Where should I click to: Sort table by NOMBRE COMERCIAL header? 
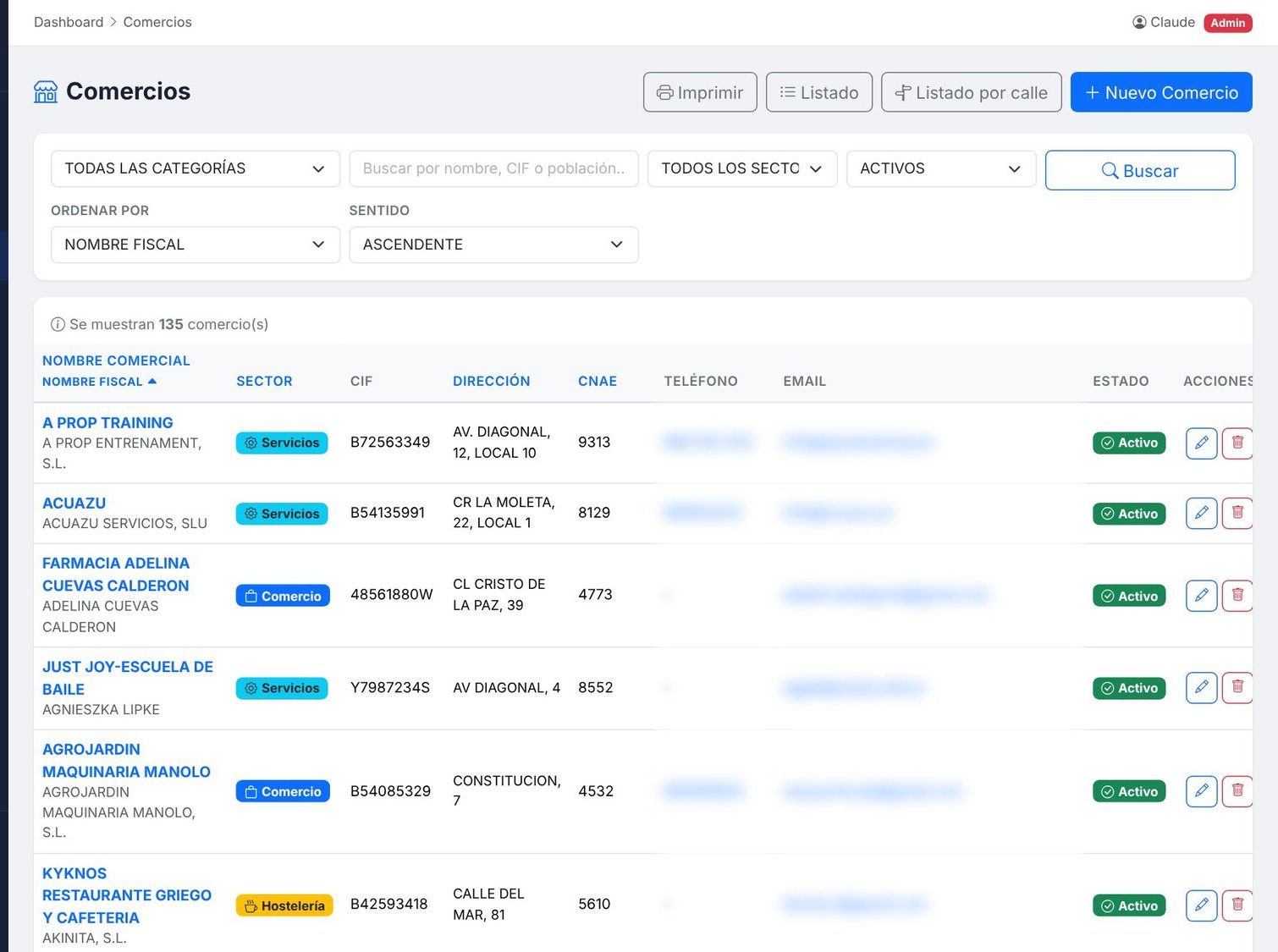[x=116, y=360]
